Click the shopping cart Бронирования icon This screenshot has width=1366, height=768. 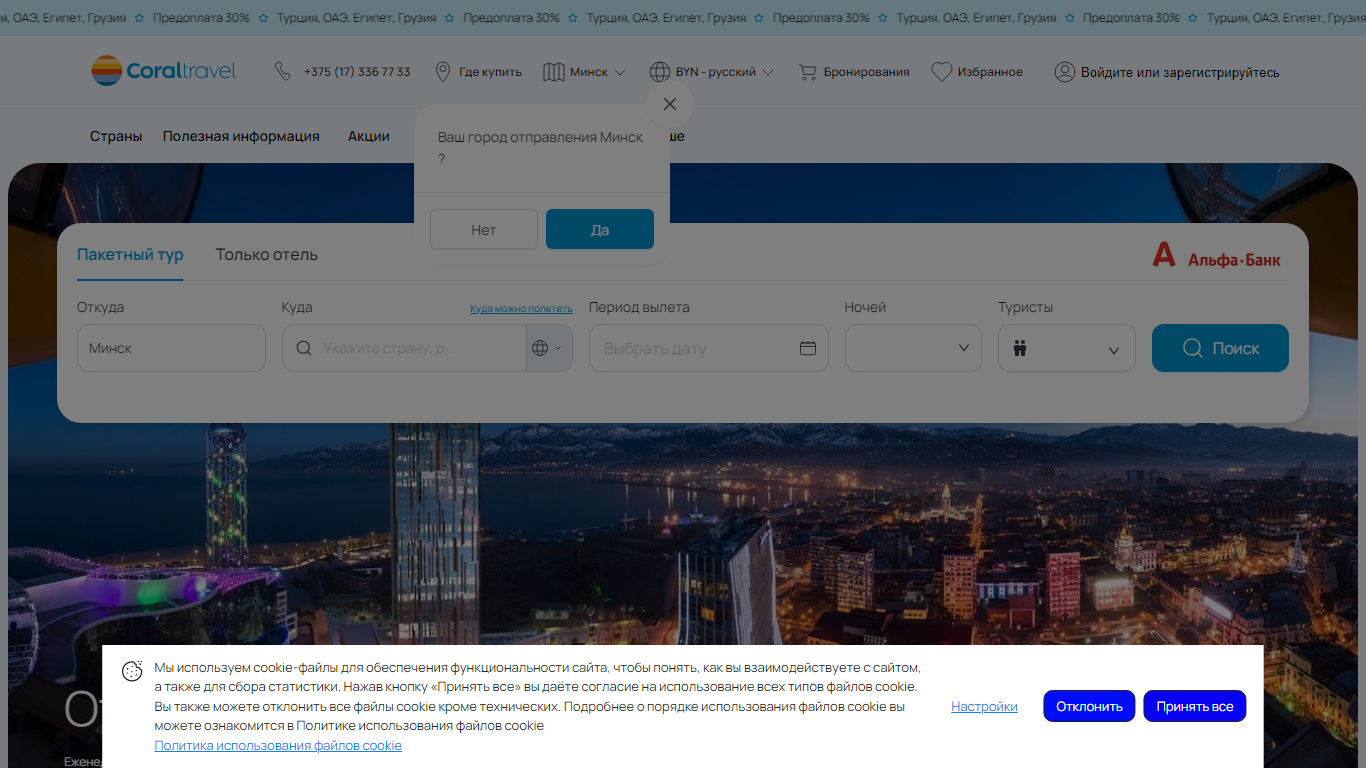click(x=808, y=72)
